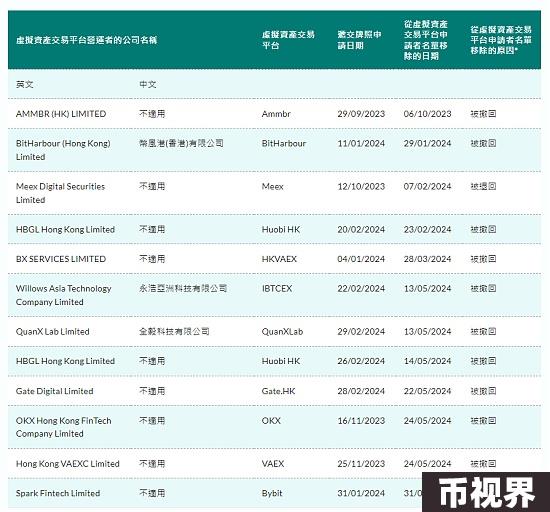Click 'Spark Fintech Limited' company name

[x=58, y=493]
